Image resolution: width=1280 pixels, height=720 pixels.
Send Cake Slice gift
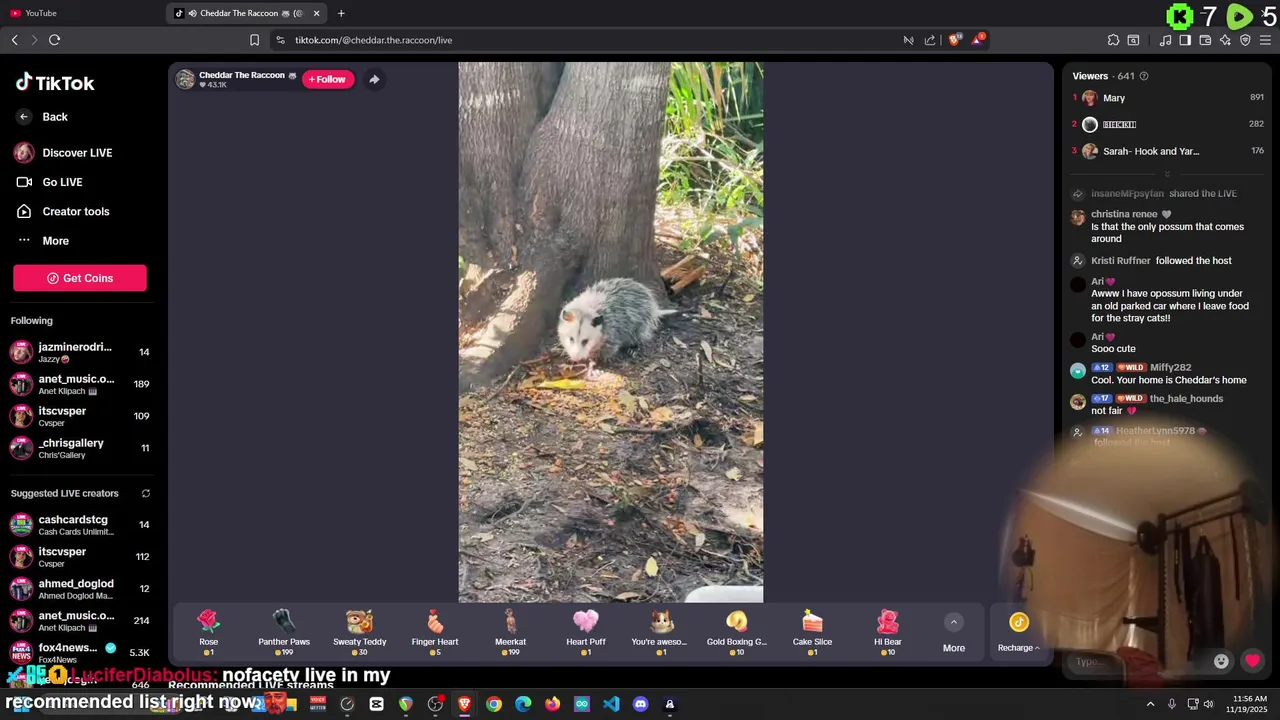click(x=812, y=632)
